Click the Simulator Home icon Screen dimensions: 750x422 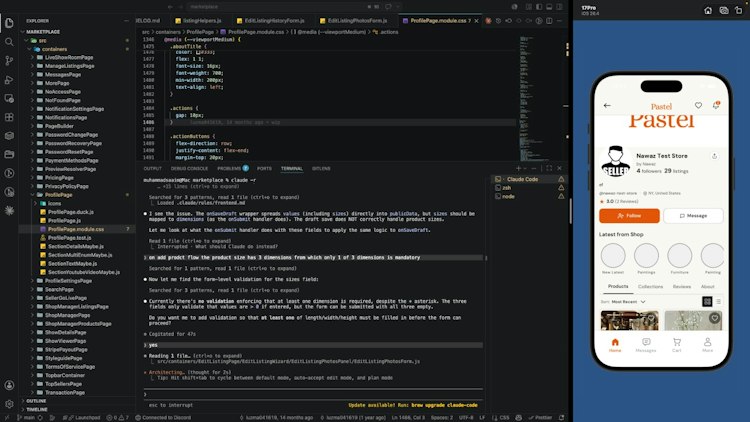point(708,11)
